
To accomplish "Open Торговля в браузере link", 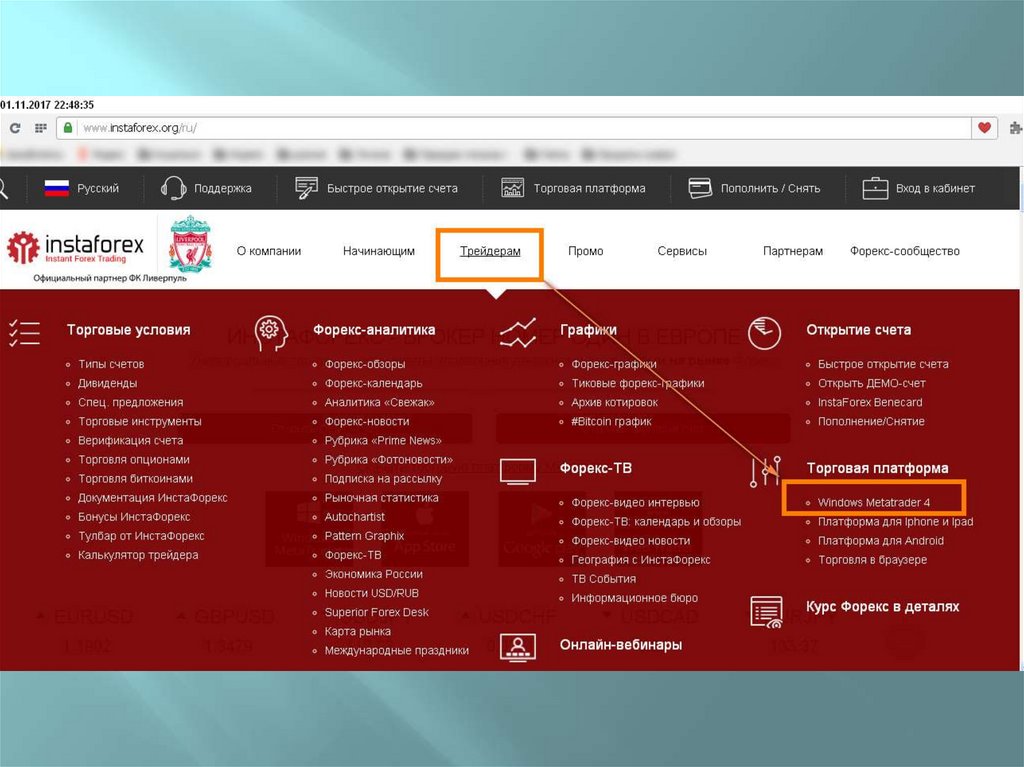I will coord(872,559).
